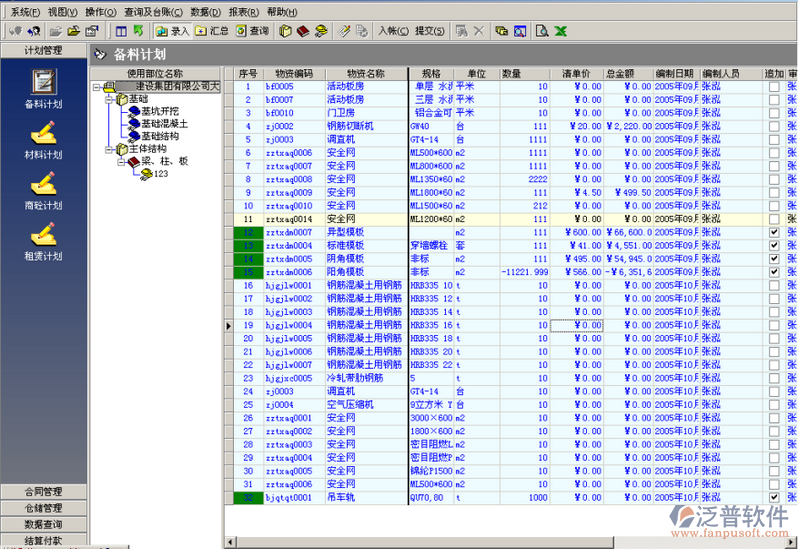Click the 入帐 button

pyautogui.click(x=393, y=31)
